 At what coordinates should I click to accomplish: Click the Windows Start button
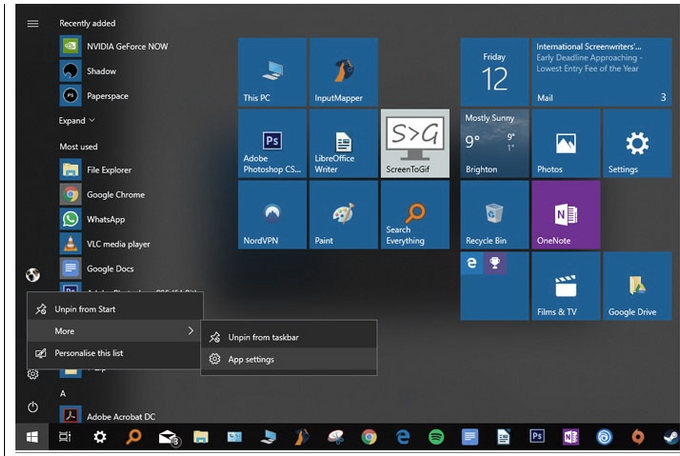[x=32, y=437]
